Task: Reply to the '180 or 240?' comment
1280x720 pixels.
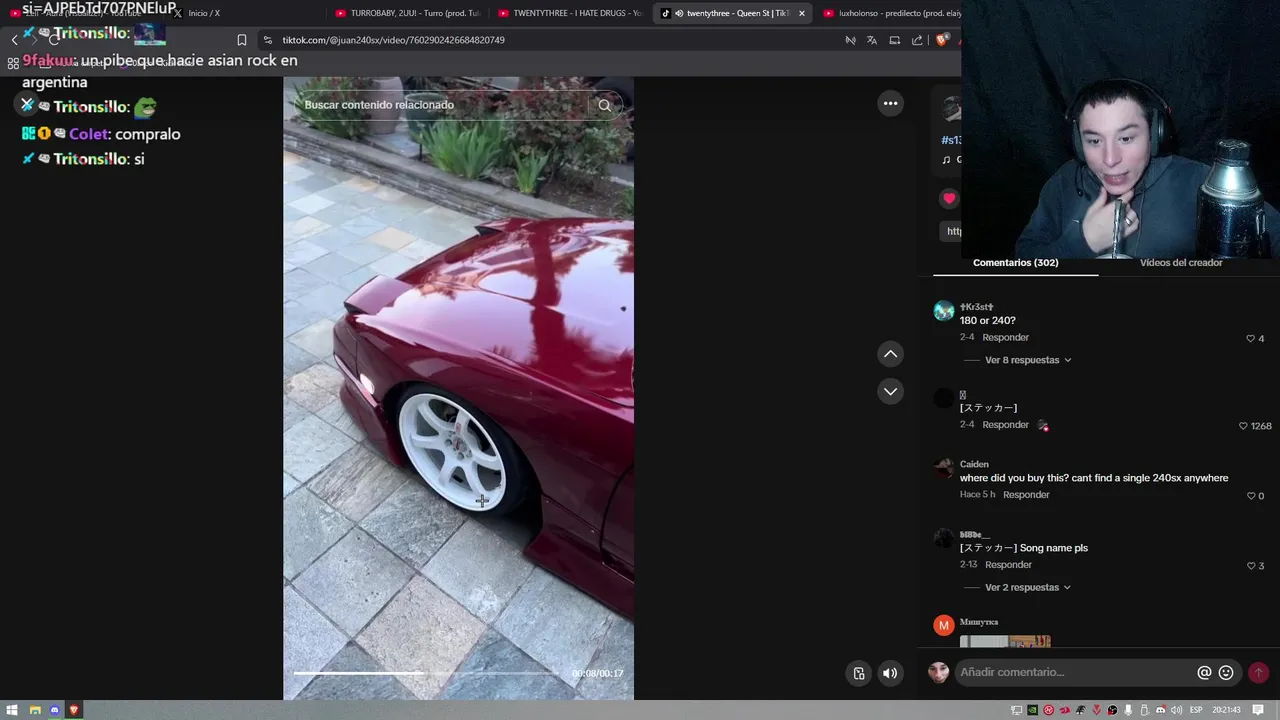Action: pyautogui.click(x=1005, y=338)
